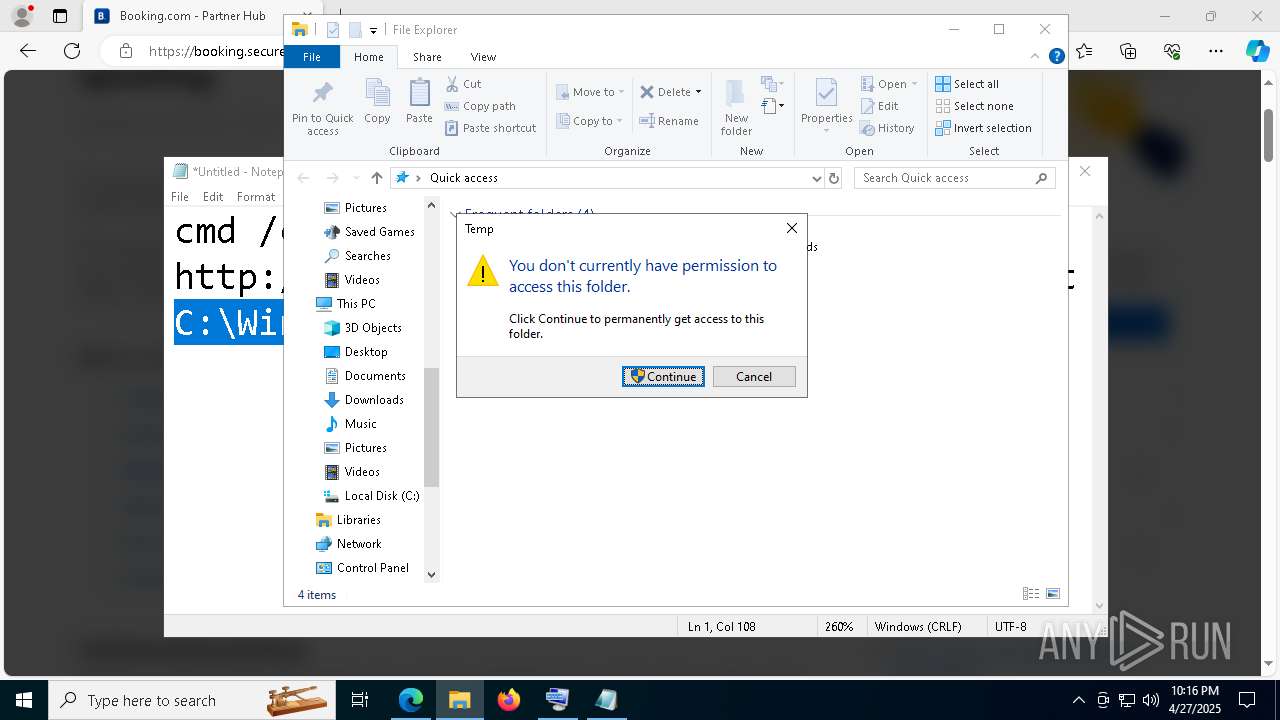Screen dimensions: 1280x720
Task: Select Desktop in navigation tree
Action: click(356, 352)
